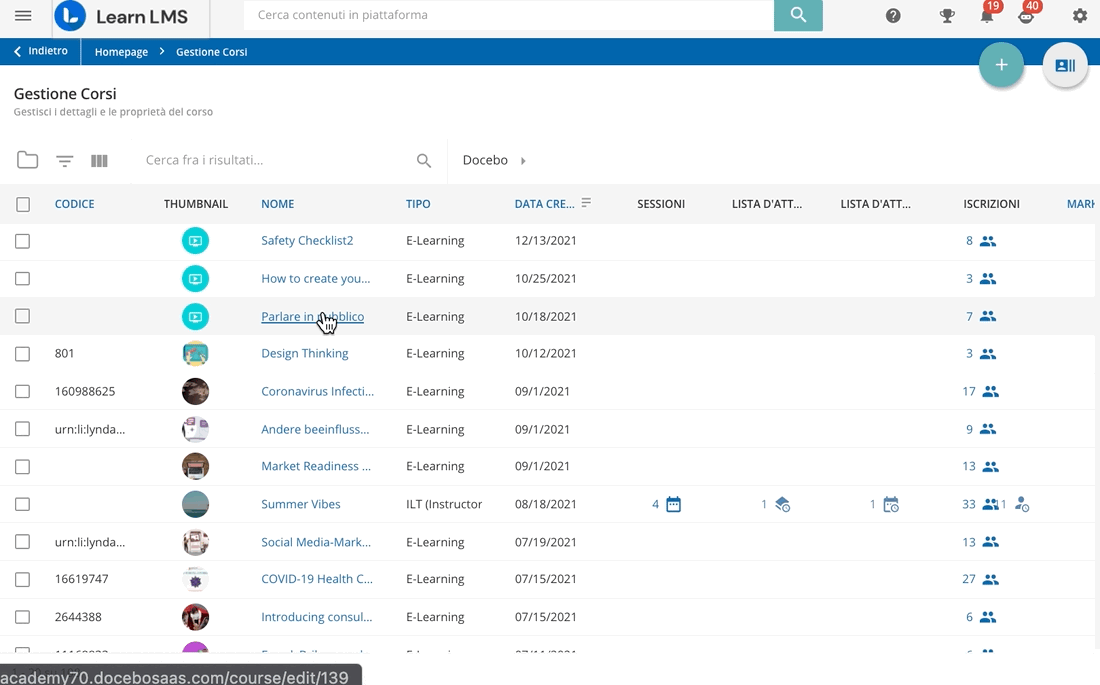Open the settings gear icon
The width and height of the screenshot is (1100, 685).
[x=1079, y=16]
